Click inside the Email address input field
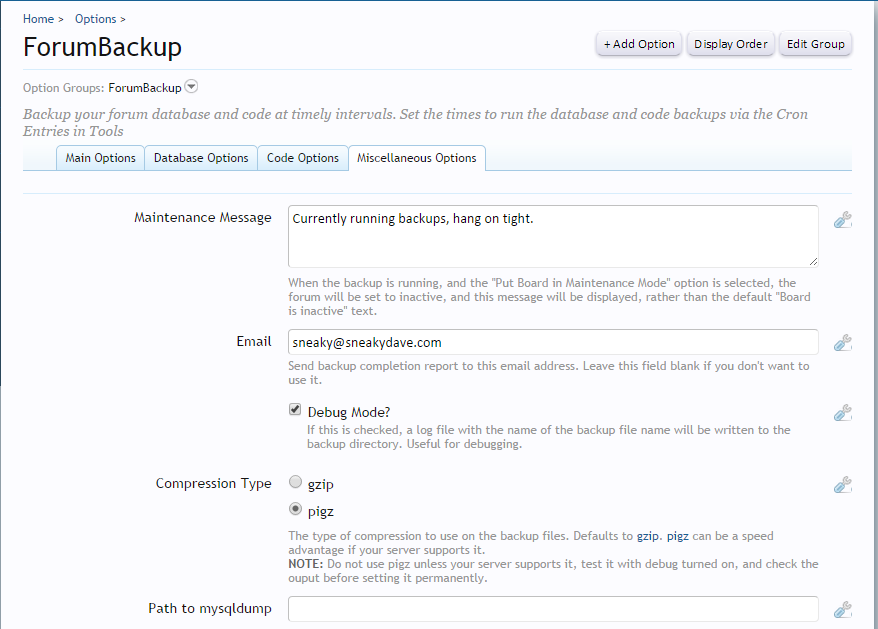Screen dimensions: 878x629 (x=550, y=341)
